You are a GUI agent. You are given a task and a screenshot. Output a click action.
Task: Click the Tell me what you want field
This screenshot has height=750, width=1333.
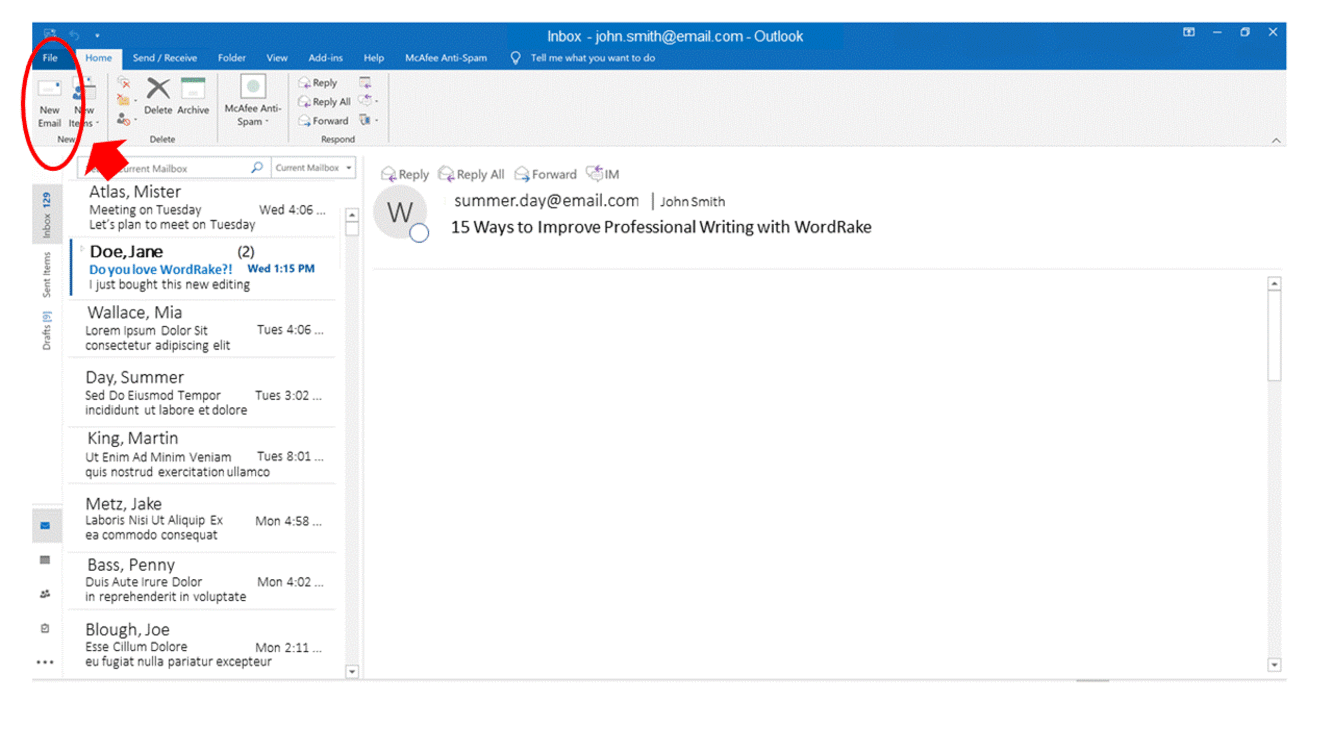click(x=592, y=58)
